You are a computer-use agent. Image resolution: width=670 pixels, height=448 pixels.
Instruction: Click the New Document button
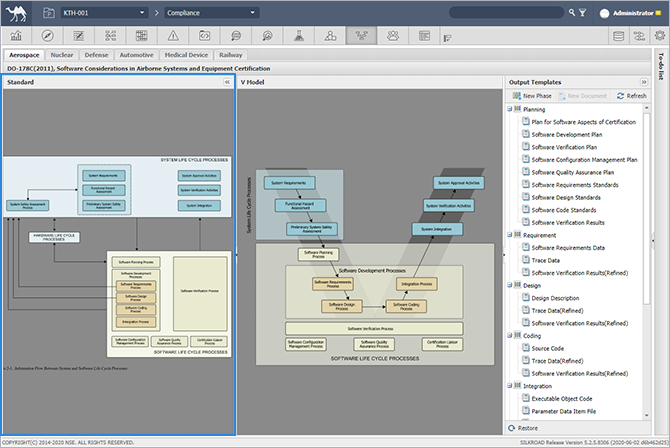pyautogui.click(x=583, y=96)
